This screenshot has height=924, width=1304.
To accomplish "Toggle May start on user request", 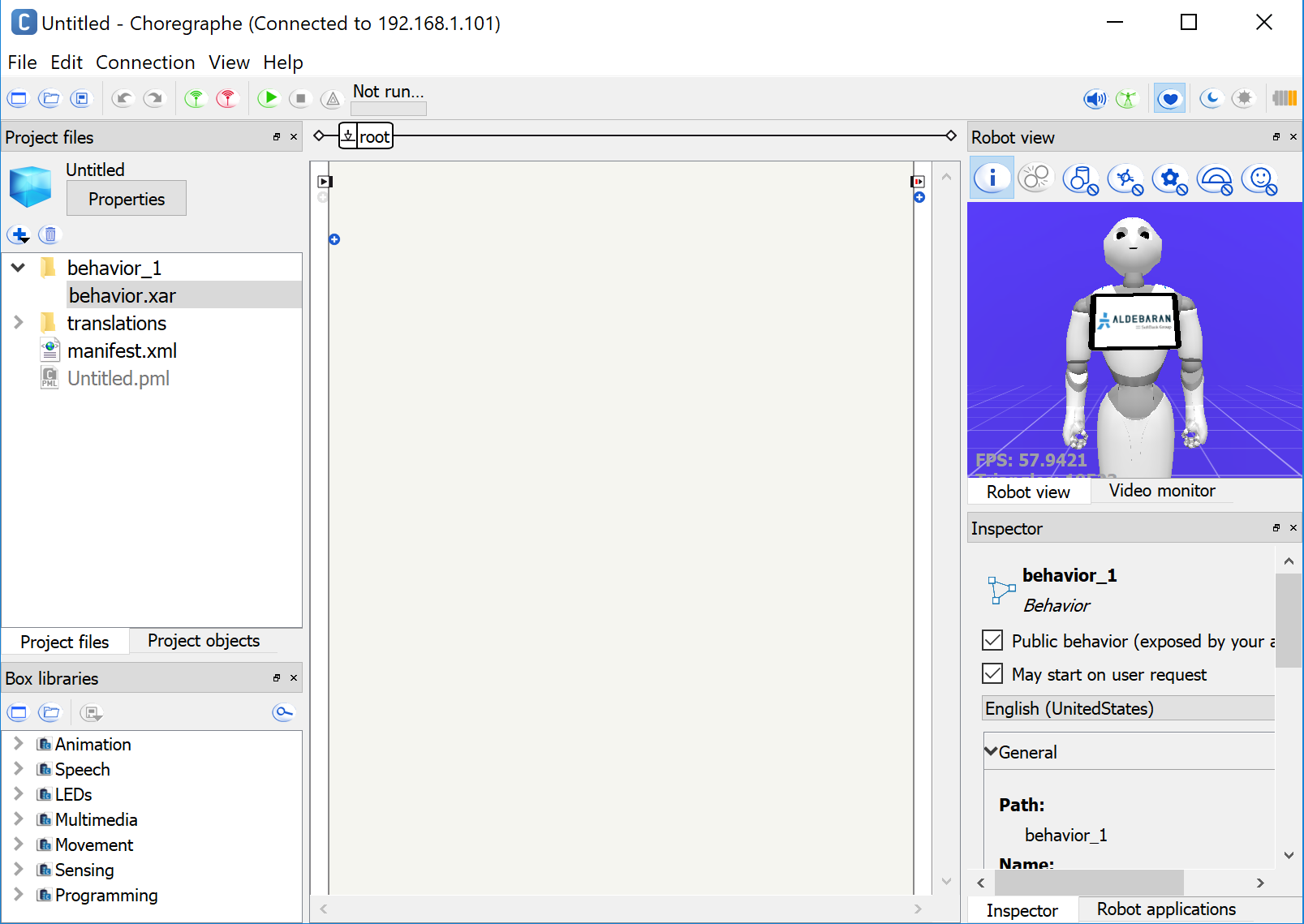I will point(992,673).
